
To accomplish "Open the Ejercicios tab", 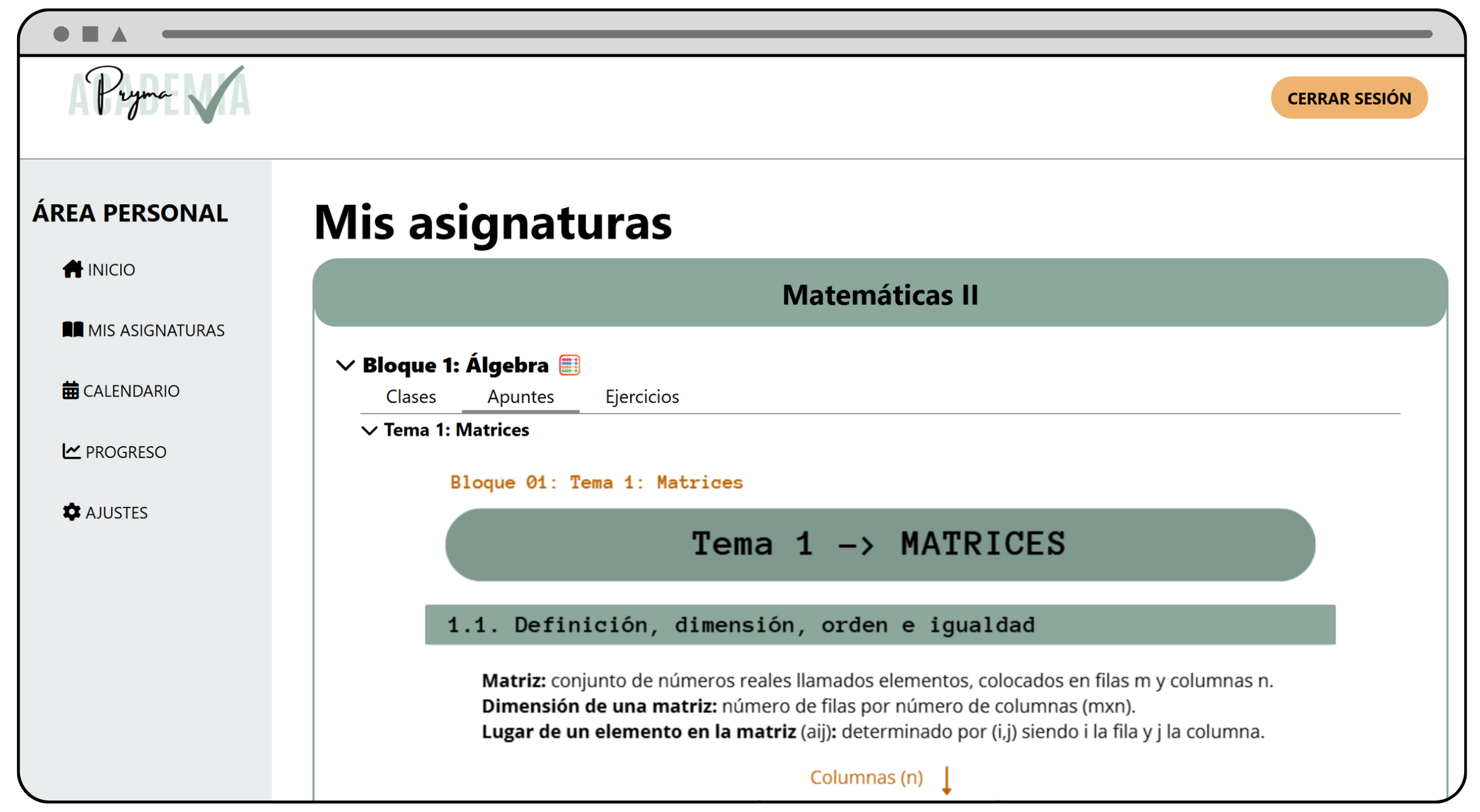I will pyautogui.click(x=641, y=397).
